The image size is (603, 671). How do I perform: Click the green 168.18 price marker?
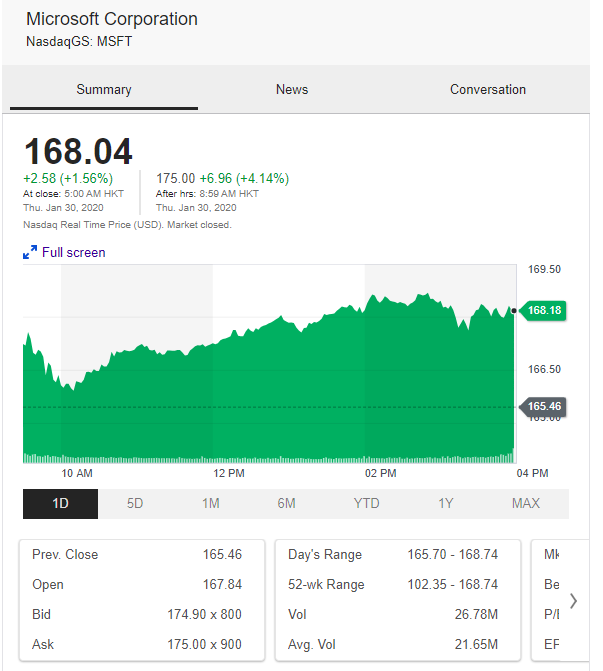coord(542,310)
